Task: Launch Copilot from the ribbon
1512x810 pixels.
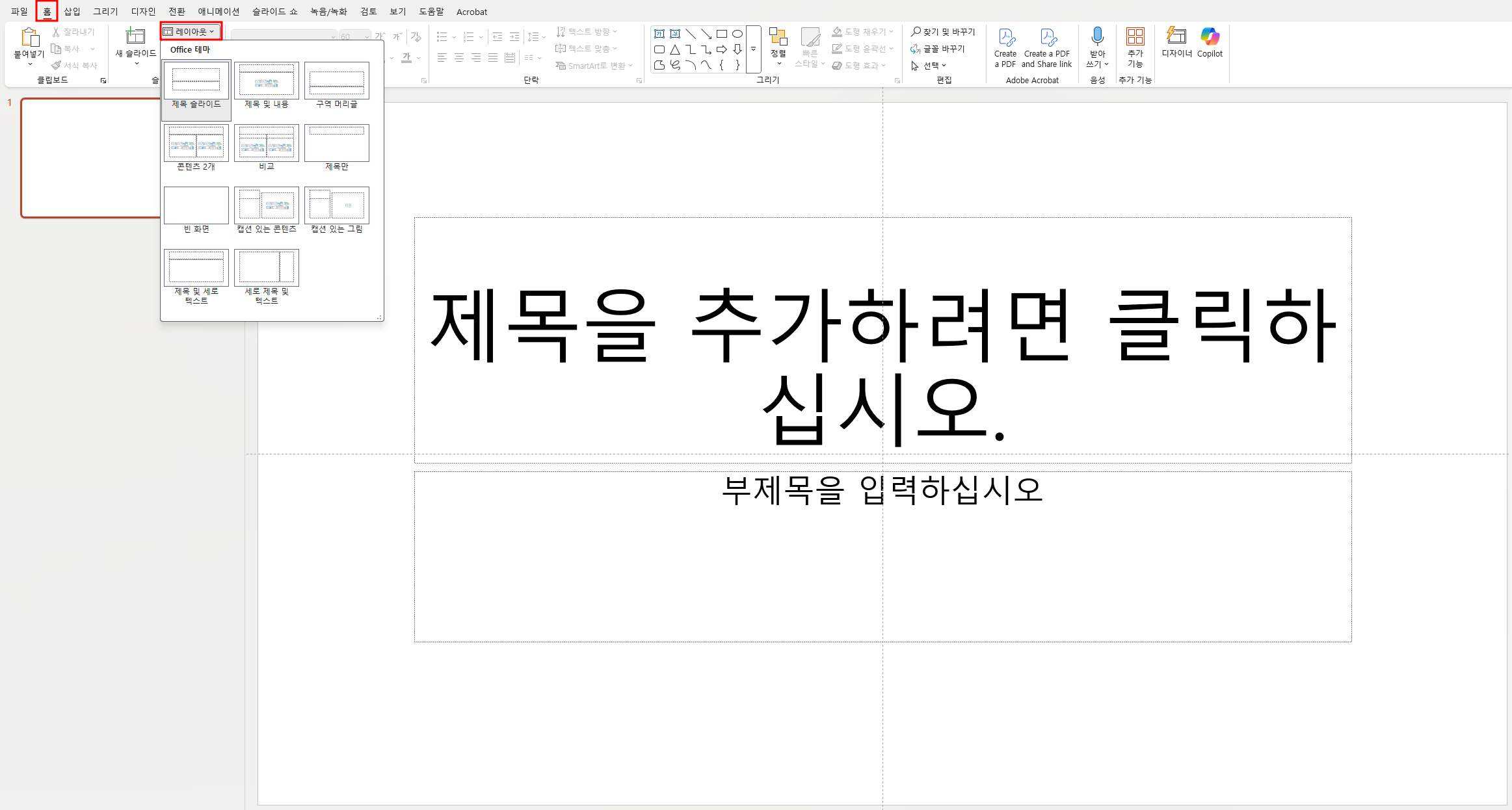Action: 1210,36
